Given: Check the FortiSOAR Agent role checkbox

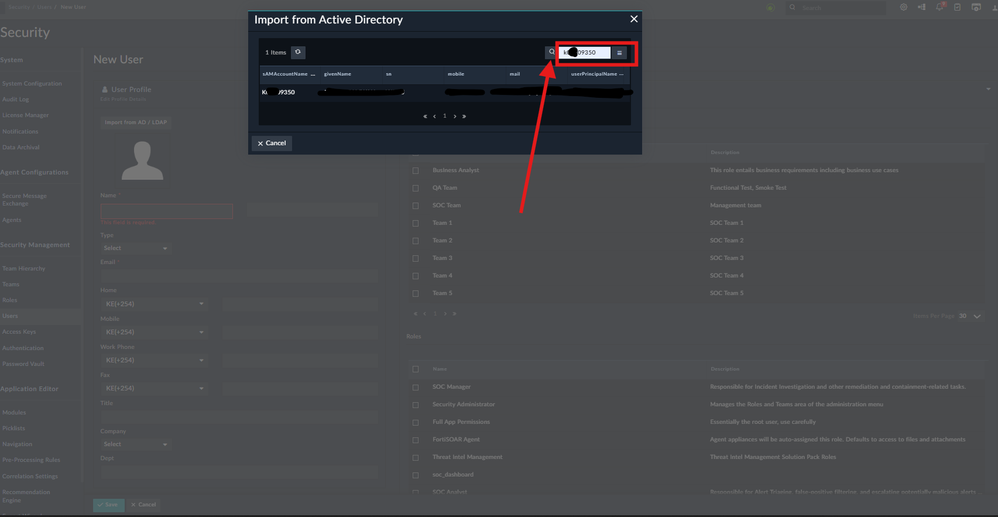Looking at the screenshot, I should point(416,440).
